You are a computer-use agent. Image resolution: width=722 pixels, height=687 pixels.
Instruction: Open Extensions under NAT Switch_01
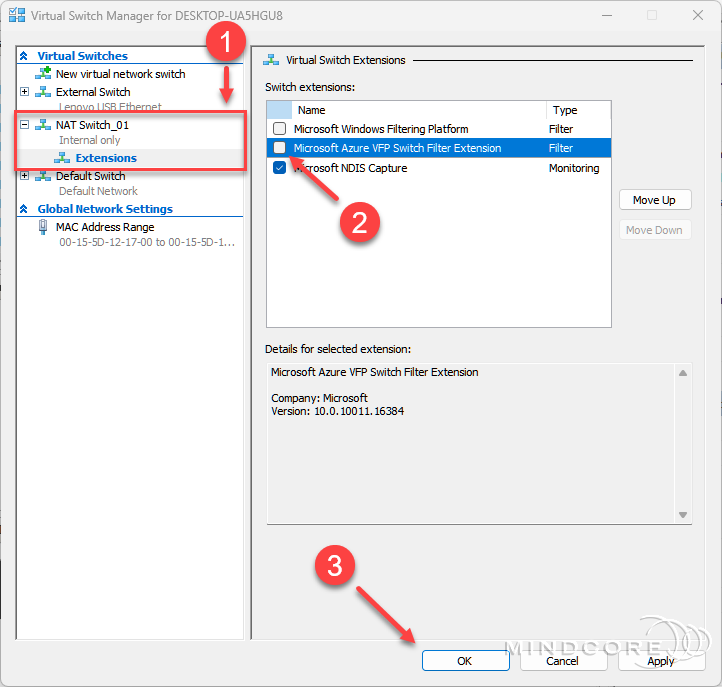[106, 158]
